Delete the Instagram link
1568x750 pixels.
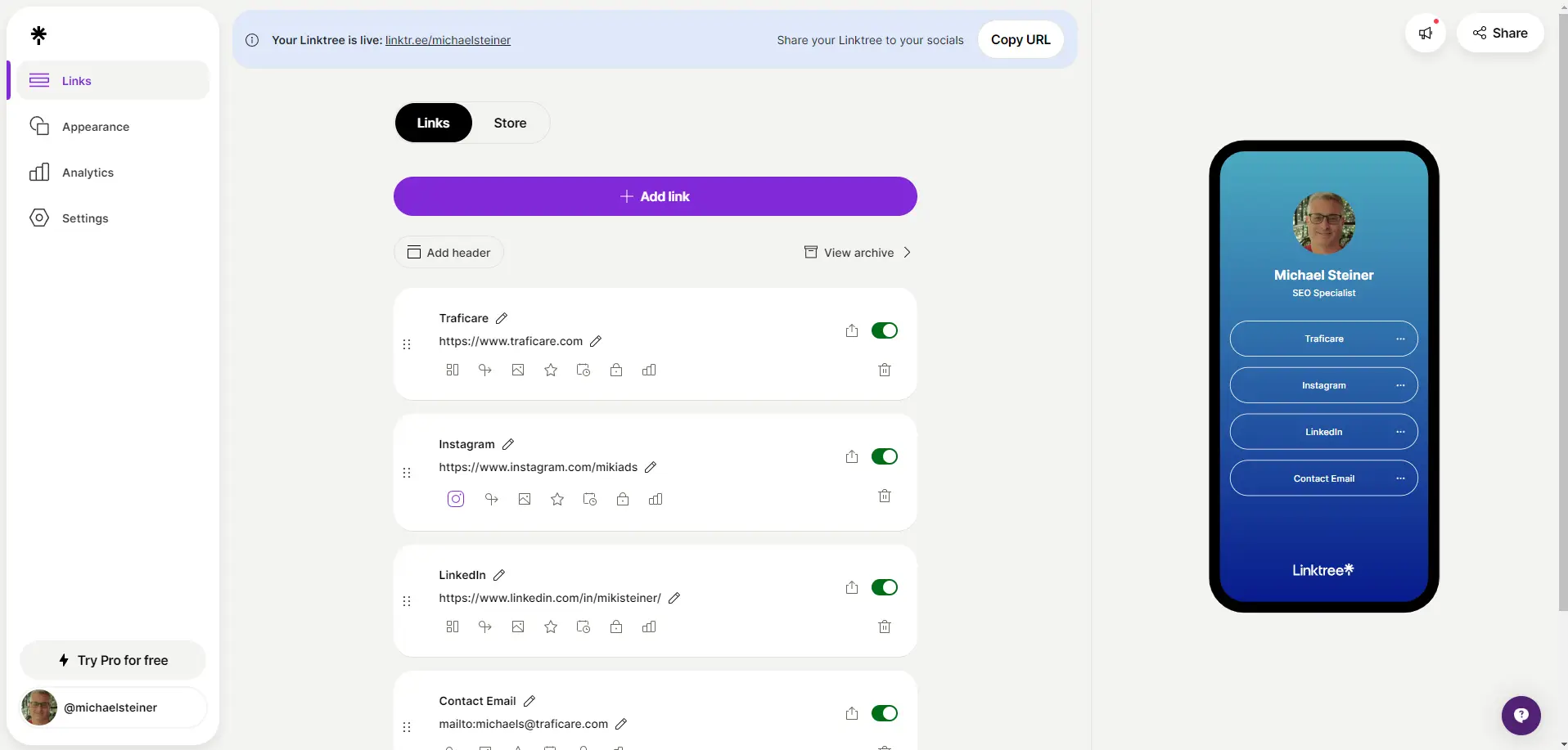coord(885,496)
